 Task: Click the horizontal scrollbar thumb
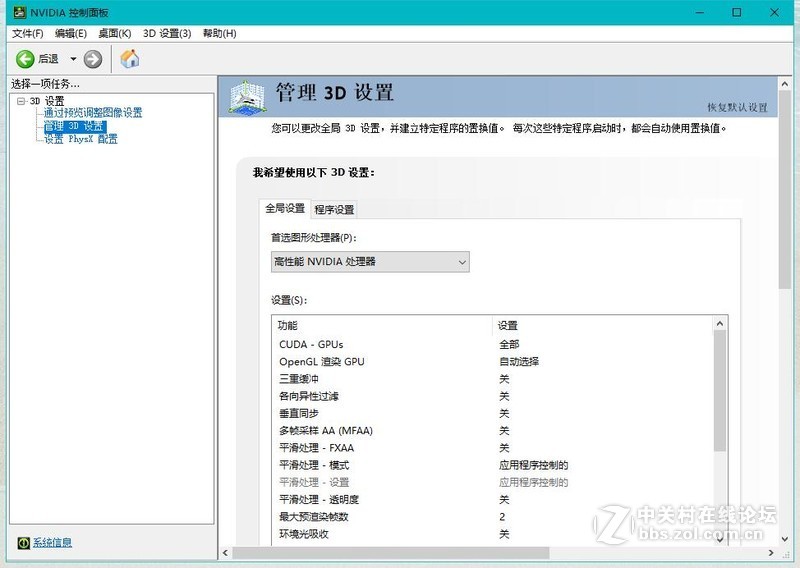(x=391, y=553)
